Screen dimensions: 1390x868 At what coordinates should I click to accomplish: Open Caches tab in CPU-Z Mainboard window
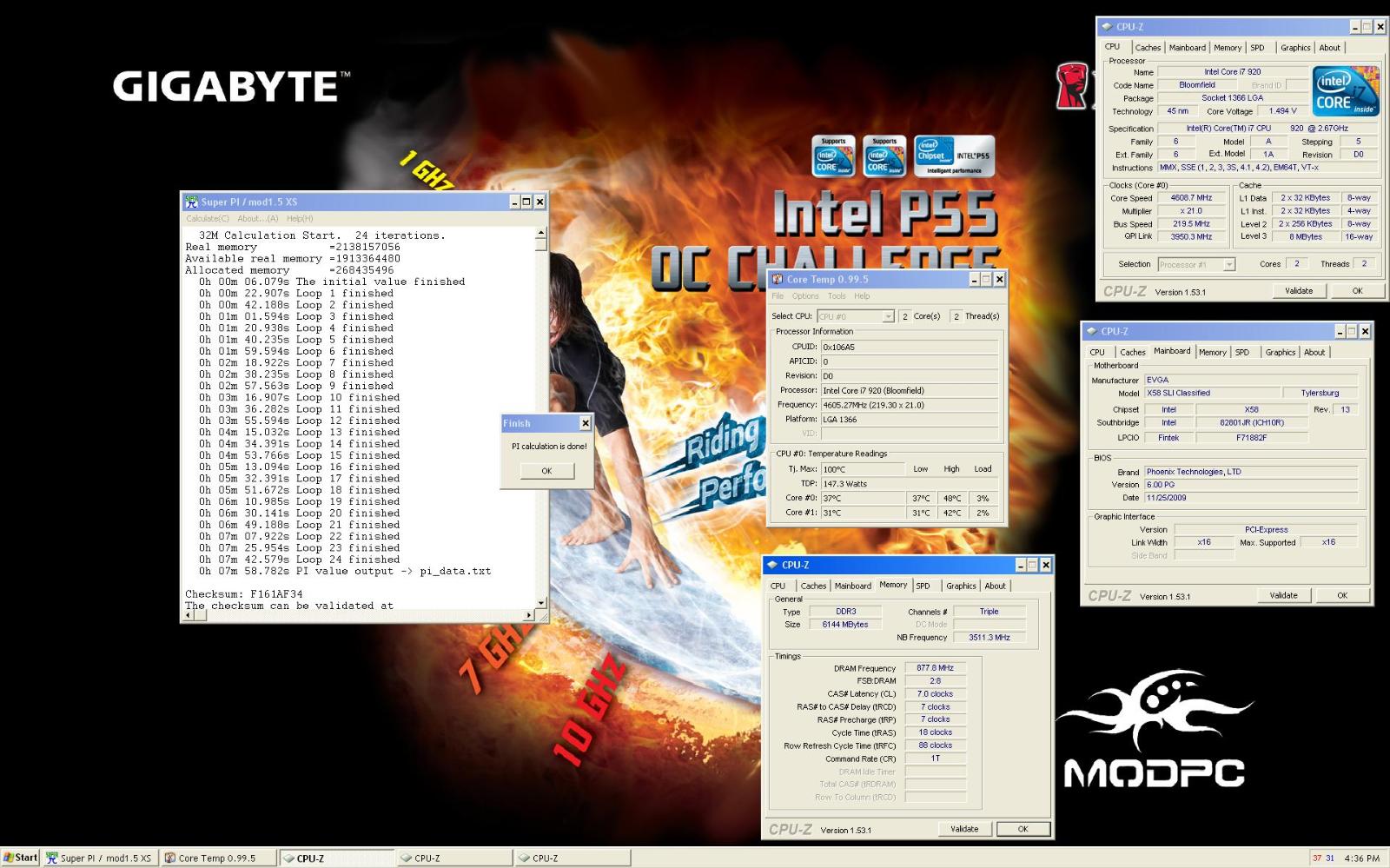point(1133,353)
